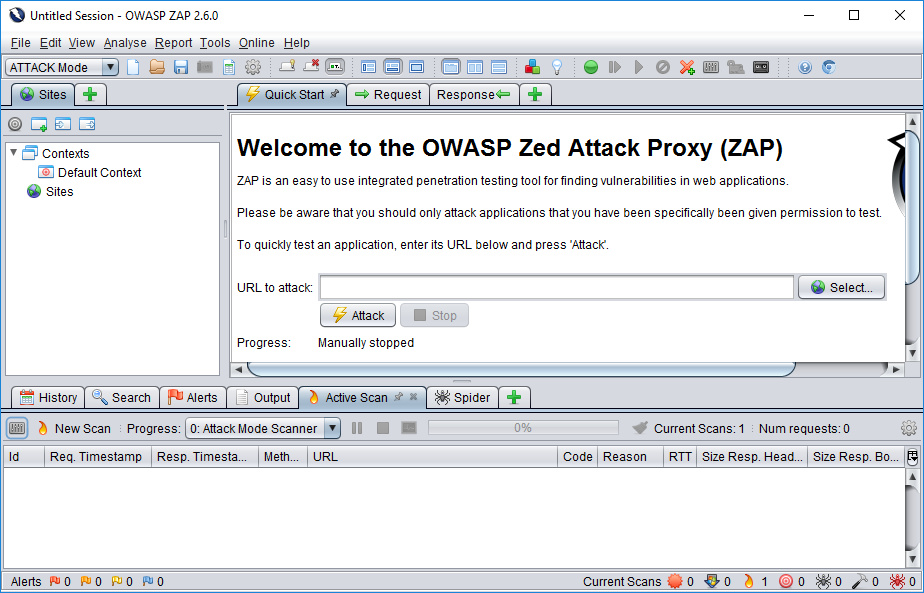Viewport: 924px width, 593px height.
Task: Click the forced user mode lock icon
Action: point(735,67)
